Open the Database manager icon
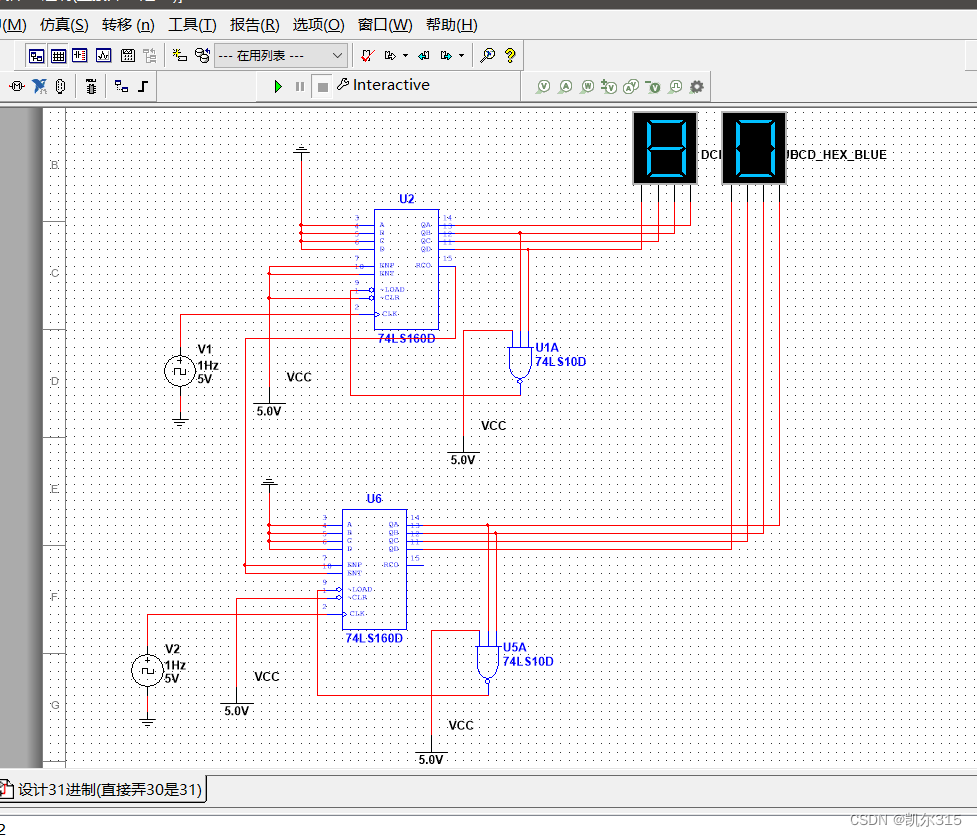Screen dimensions: 977x836 pos(203,55)
